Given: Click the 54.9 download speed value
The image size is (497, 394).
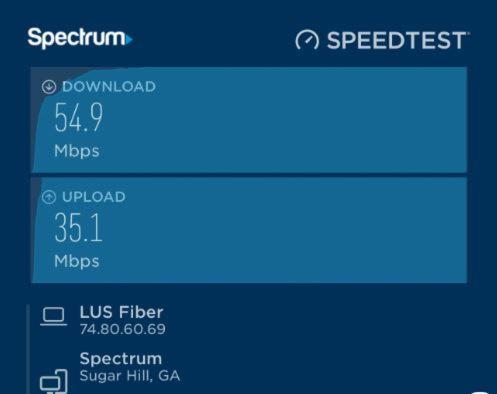Looking at the screenshot, I should pyautogui.click(x=79, y=117).
